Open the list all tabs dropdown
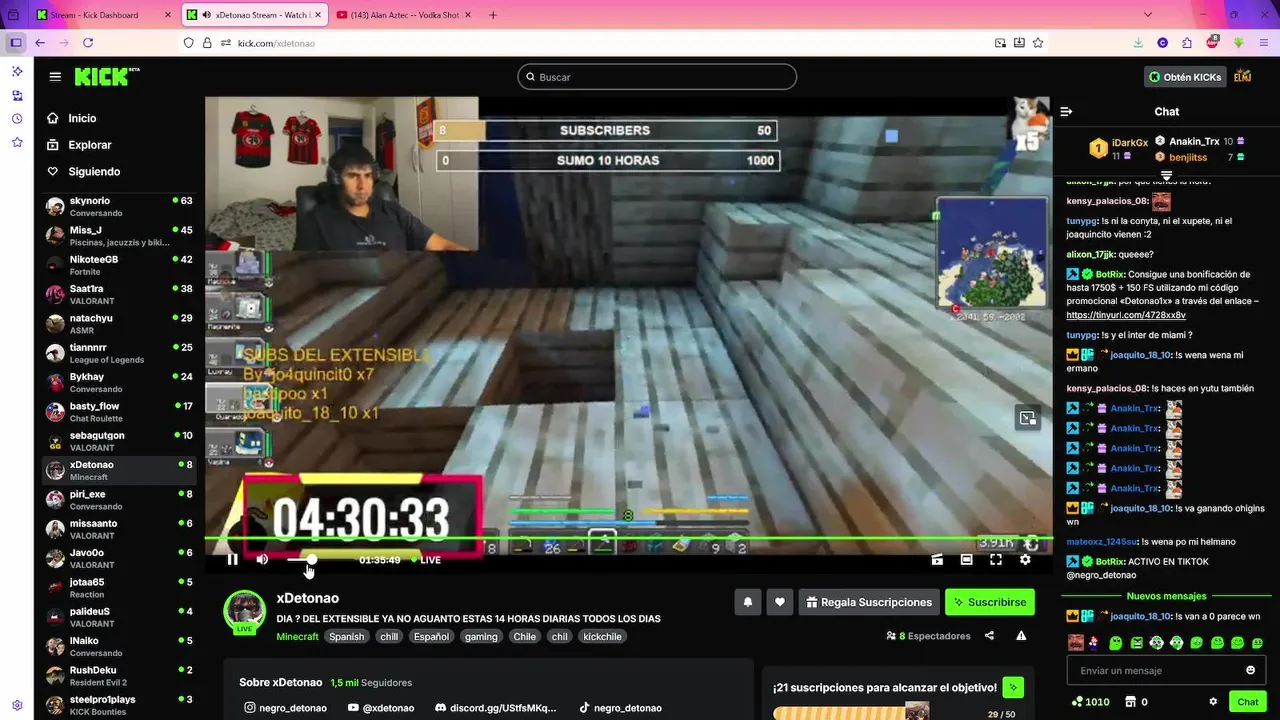Viewport: 1280px width, 720px height. point(1148,15)
